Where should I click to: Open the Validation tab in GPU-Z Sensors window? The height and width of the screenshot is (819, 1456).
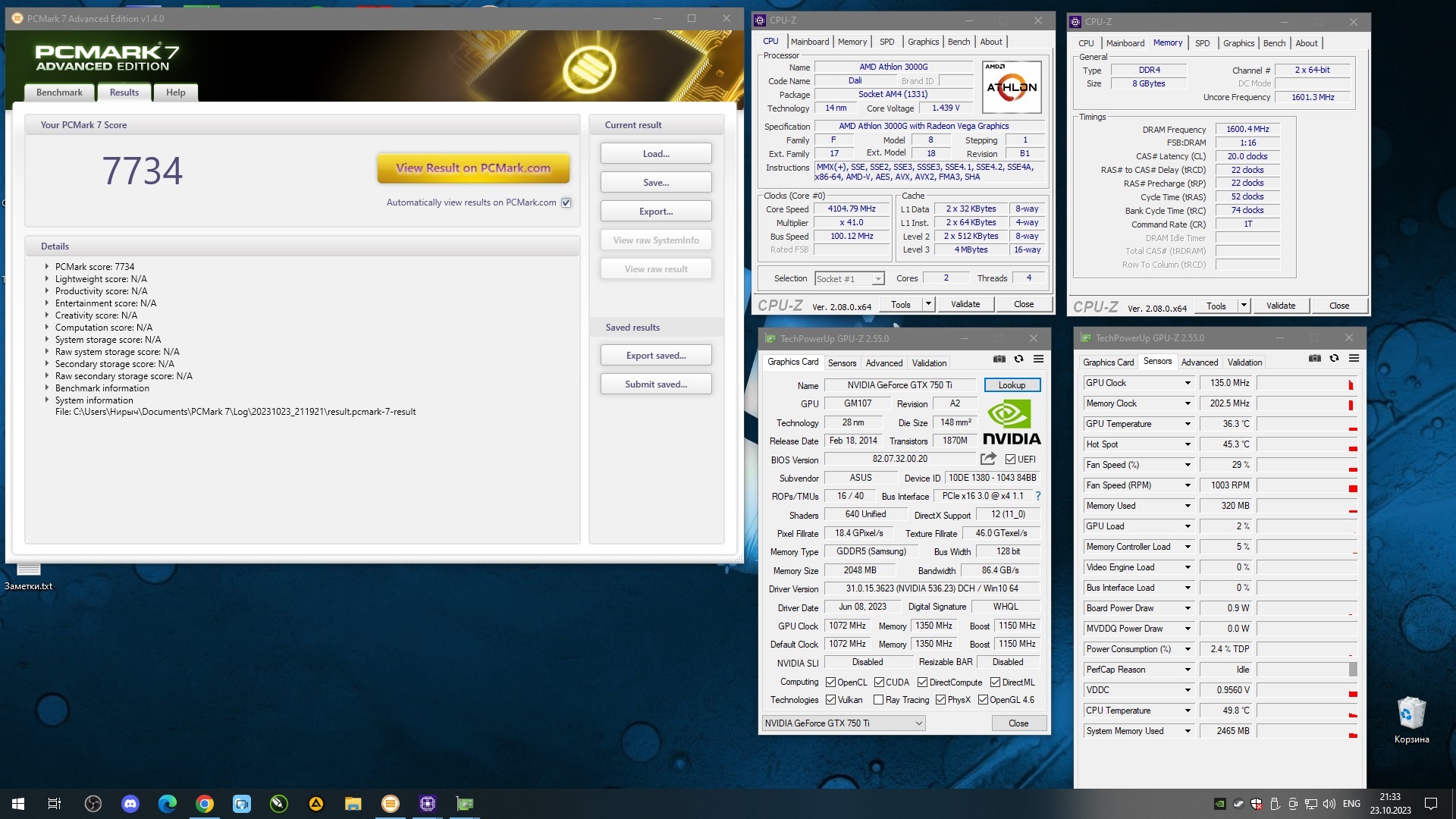[x=1245, y=362]
